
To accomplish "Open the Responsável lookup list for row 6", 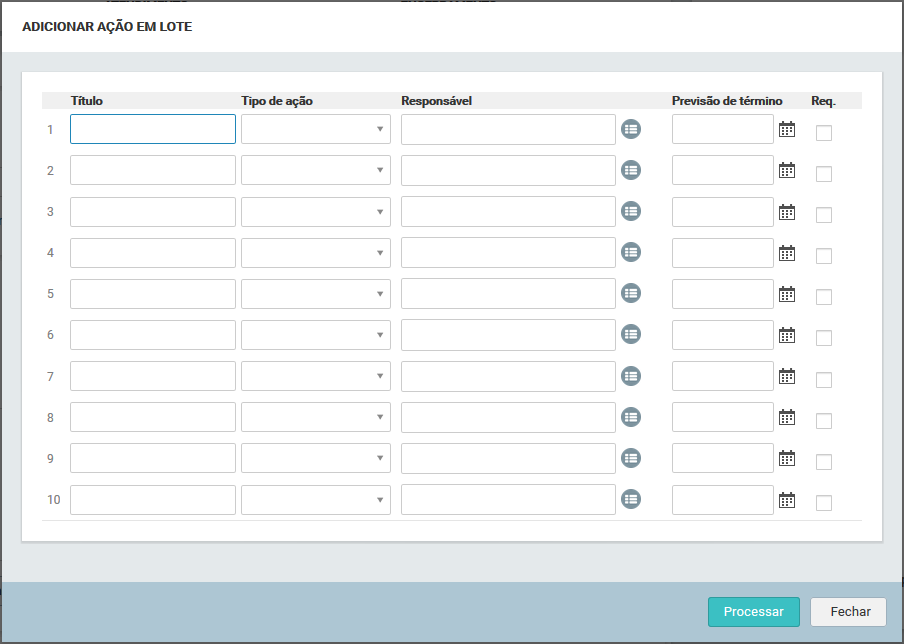I will point(631,334).
